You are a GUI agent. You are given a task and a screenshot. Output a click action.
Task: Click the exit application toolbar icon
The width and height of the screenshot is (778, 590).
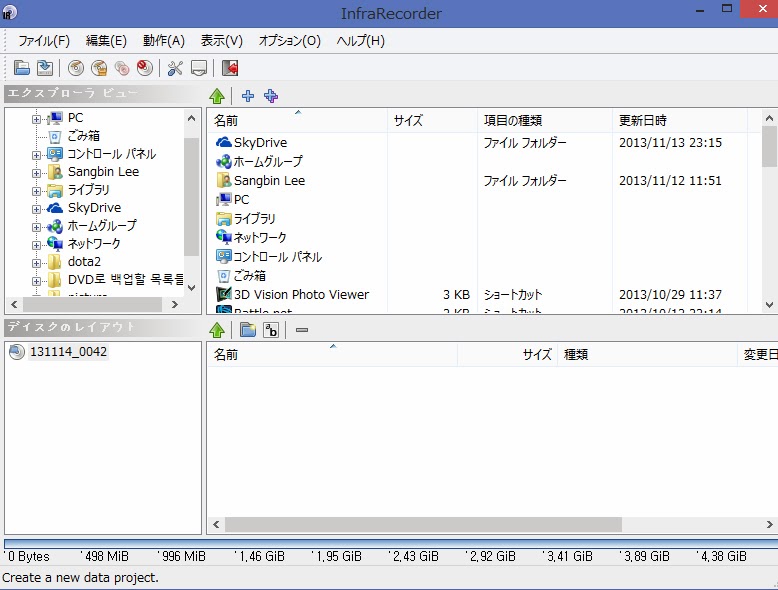click(x=230, y=67)
